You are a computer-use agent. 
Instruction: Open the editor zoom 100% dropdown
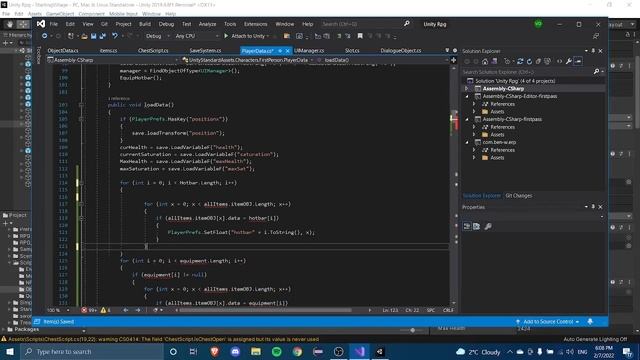[58, 310]
